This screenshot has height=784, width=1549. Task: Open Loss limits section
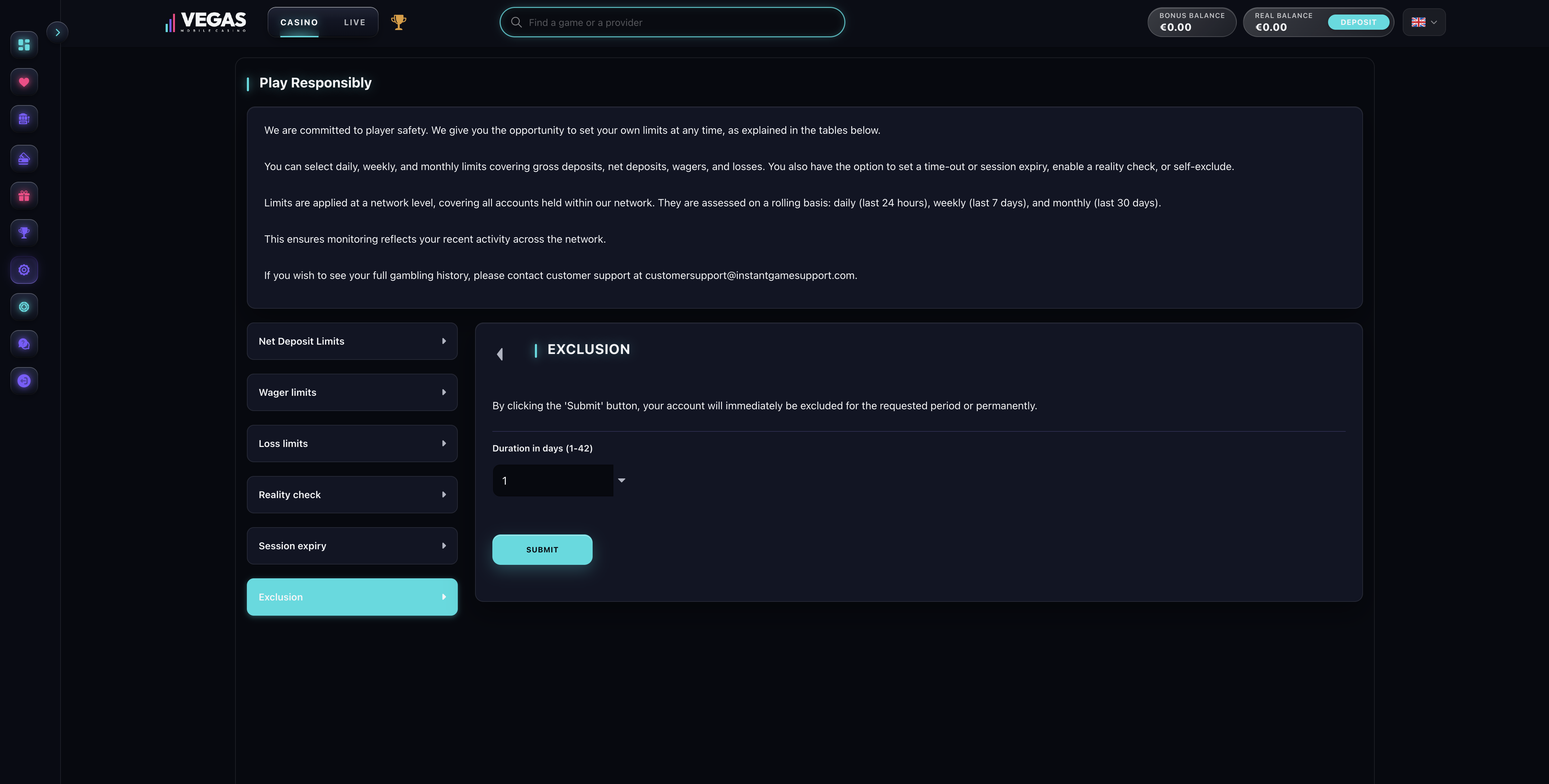pos(352,444)
